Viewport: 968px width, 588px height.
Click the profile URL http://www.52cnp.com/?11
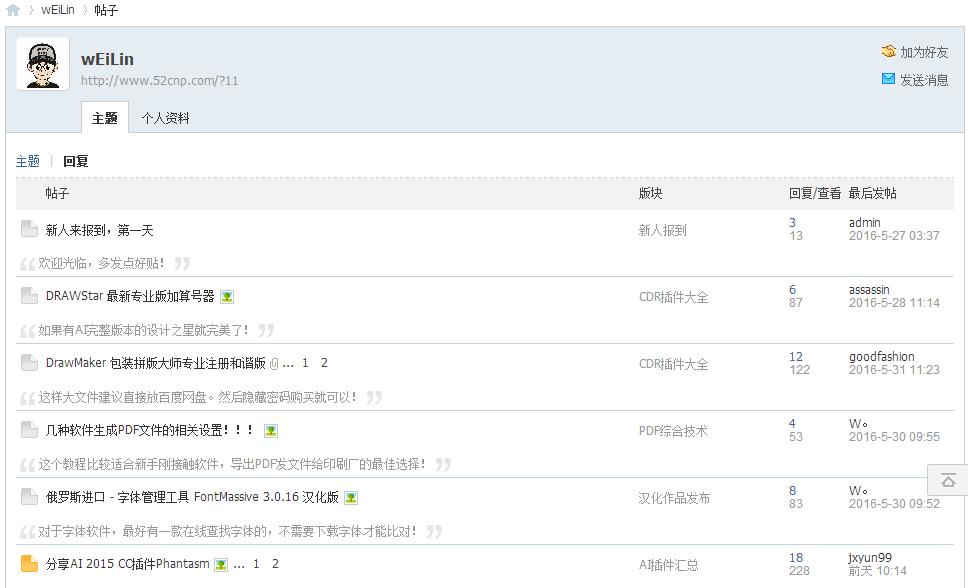(159, 80)
